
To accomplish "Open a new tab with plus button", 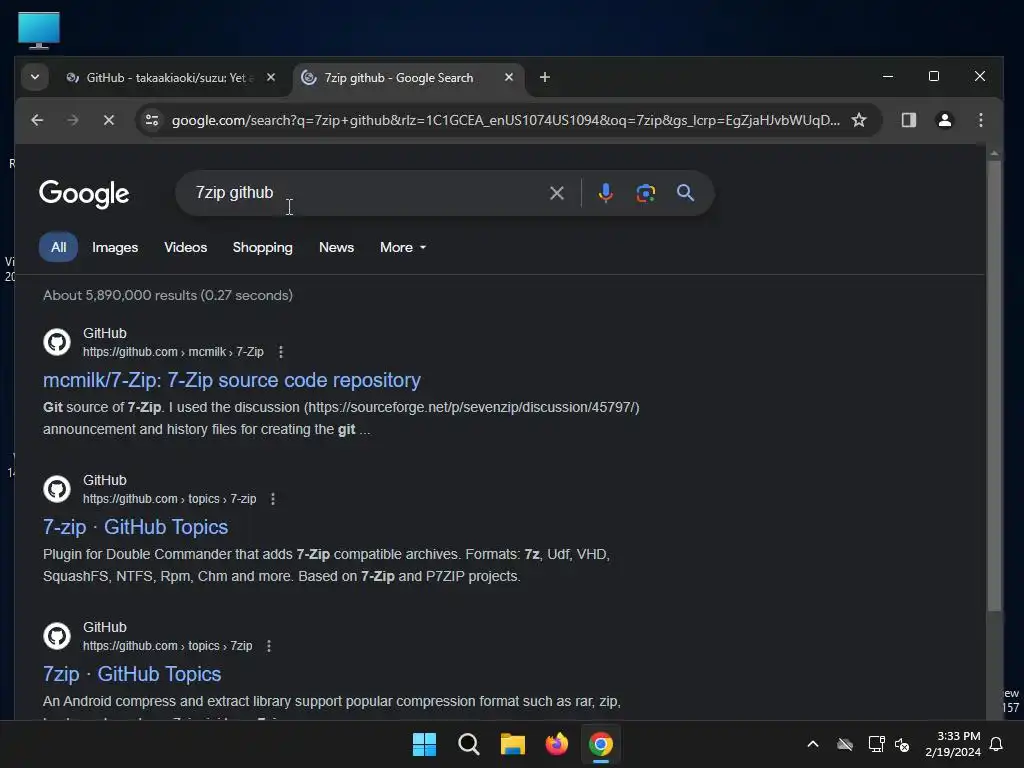I will (x=545, y=77).
